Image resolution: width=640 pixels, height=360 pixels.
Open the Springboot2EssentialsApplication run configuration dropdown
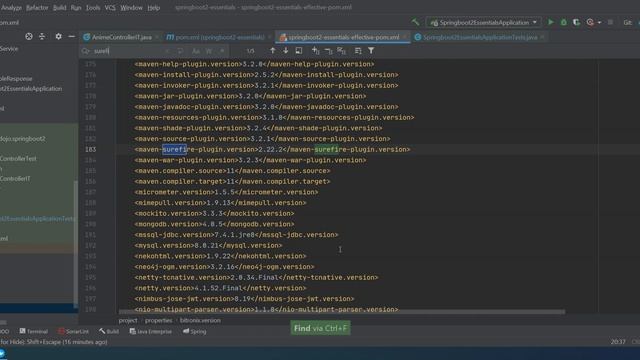tap(484, 22)
